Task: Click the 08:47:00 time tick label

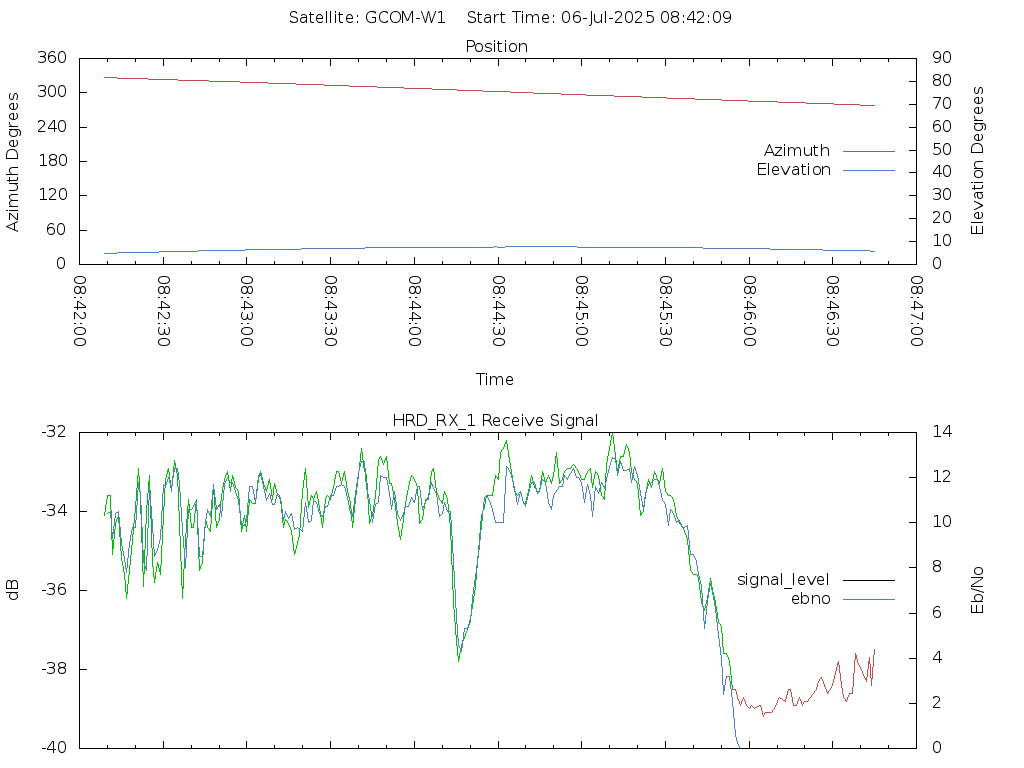Action: pos(916,311)
